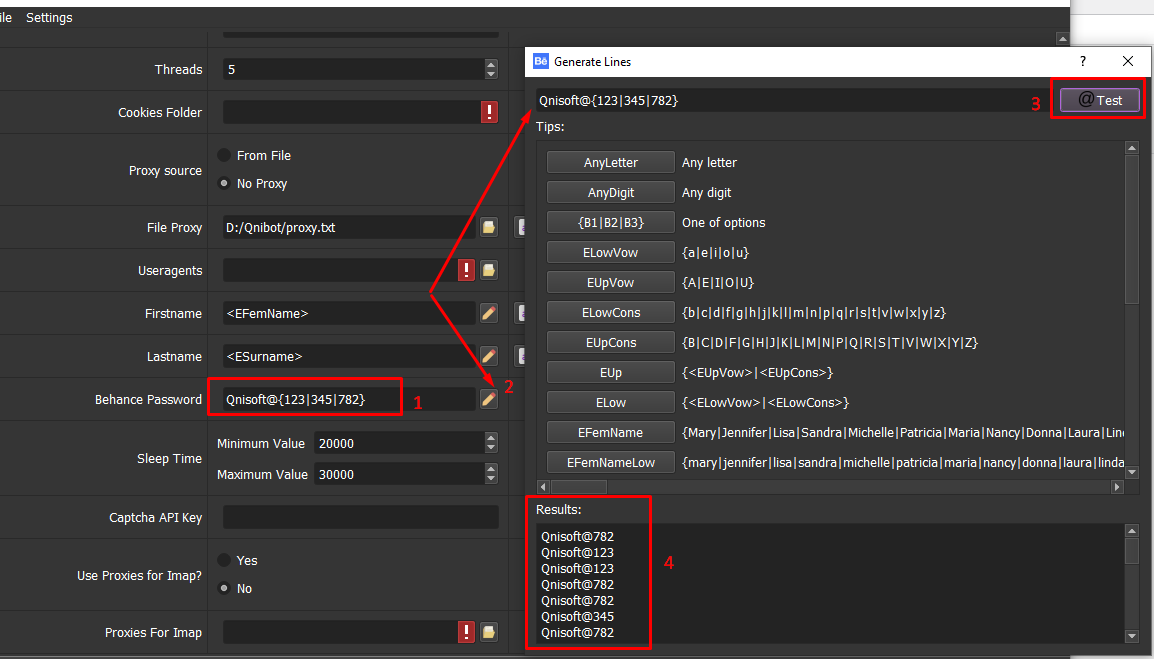1154x659 pixels.
Task: Decrease the Sleep Time Maximum Value
Action: (491, 480)
